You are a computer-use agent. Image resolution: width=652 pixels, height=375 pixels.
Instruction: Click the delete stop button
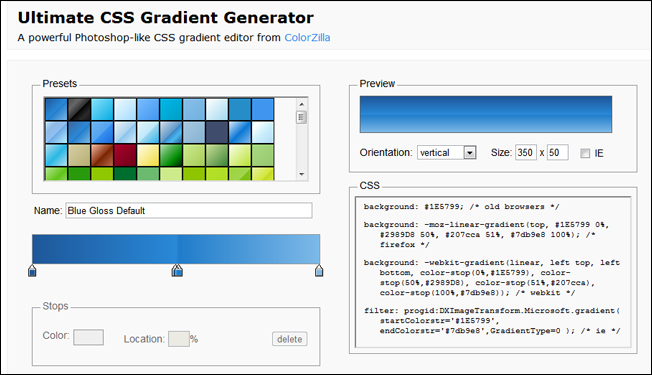coord(290,339)
